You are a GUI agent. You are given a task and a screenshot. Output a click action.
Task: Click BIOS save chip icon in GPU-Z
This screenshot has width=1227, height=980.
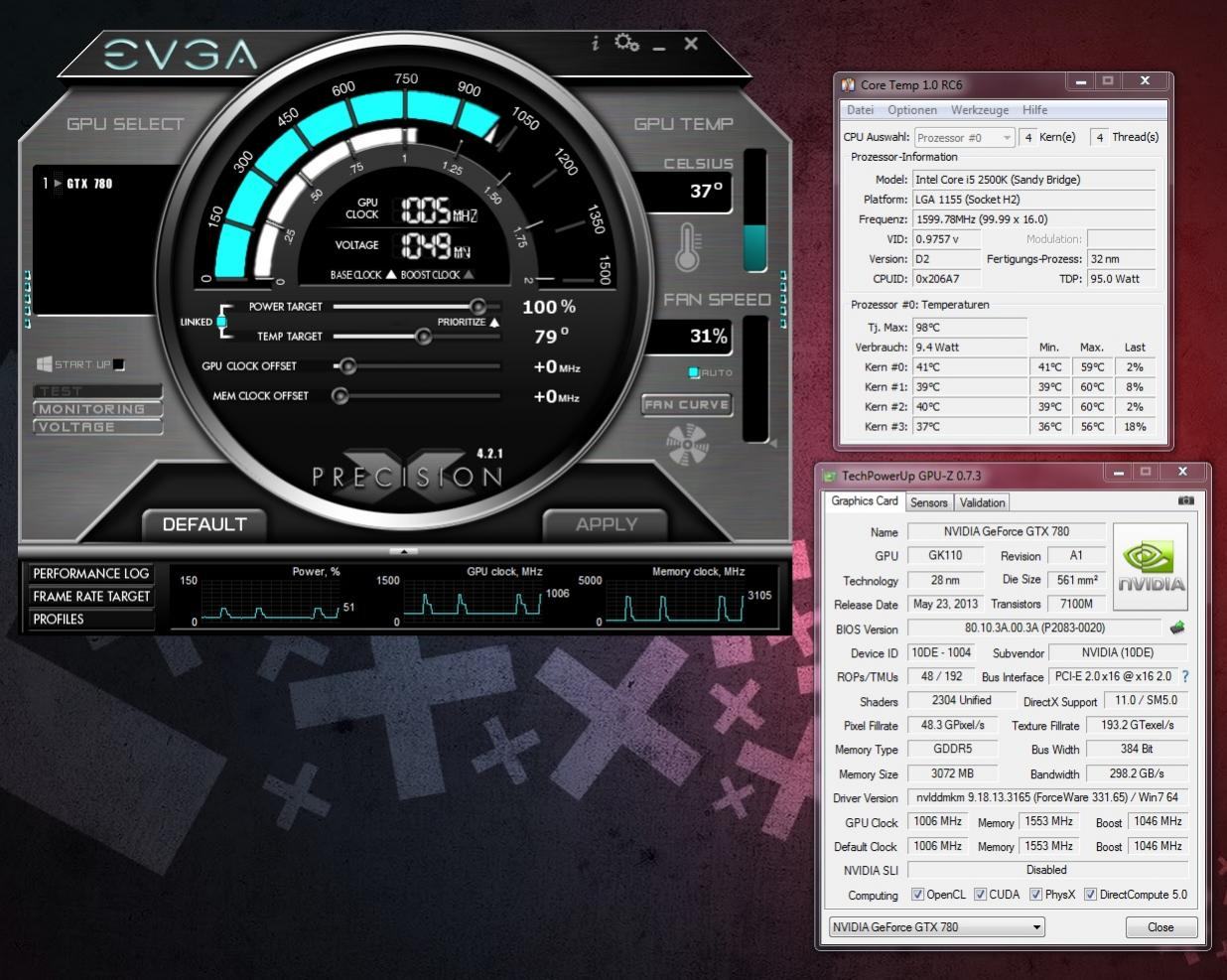pos(1177,628)
